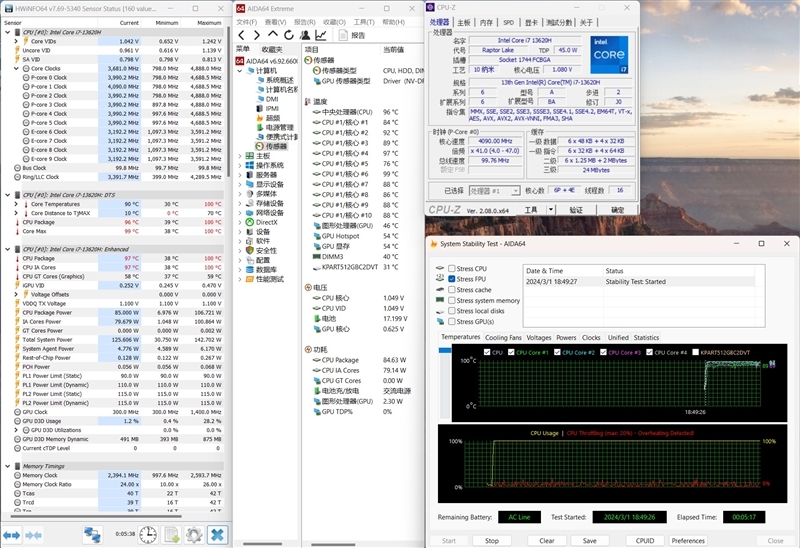The height and width of the screenshot is (548, 800).
Task: Open Statistics tab in Stability Test
Action: [x=646, y=338]
